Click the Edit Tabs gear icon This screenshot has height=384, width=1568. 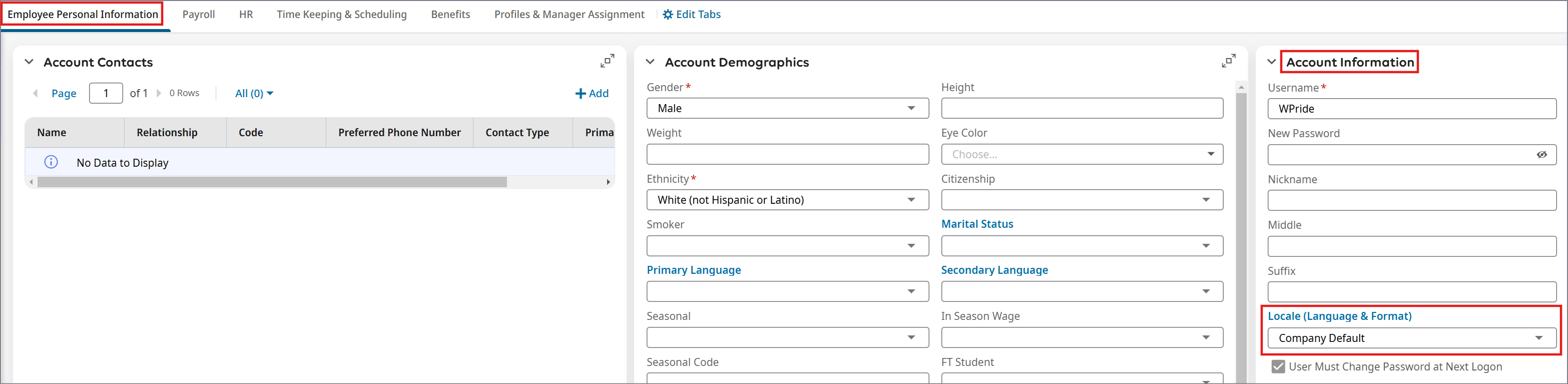tap(668, 15)
